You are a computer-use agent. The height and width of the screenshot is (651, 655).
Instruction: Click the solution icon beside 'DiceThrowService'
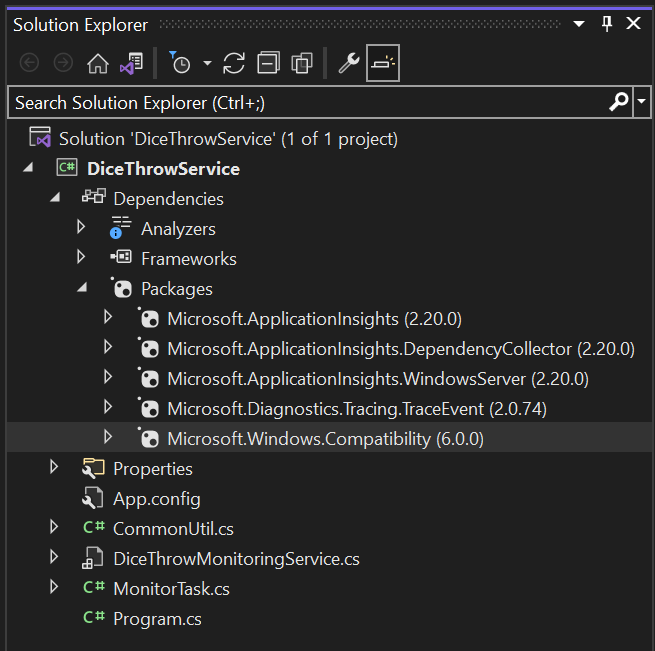pos(40,137)
